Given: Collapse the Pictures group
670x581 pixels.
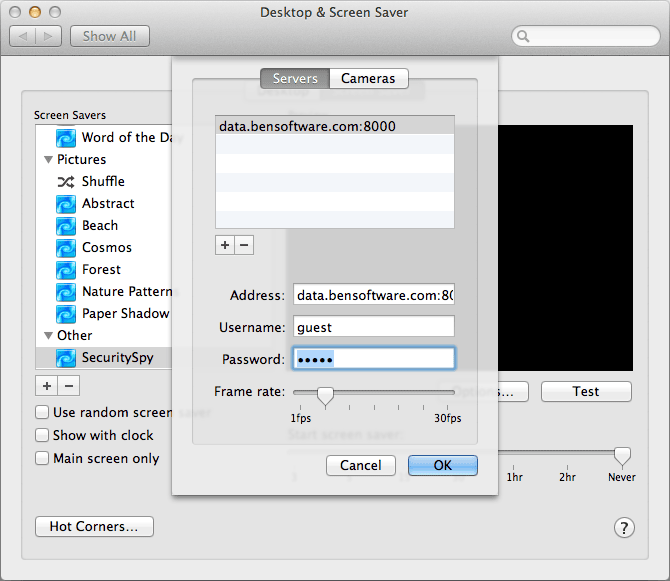Looking at the screenshot, I should click(48, 160).
